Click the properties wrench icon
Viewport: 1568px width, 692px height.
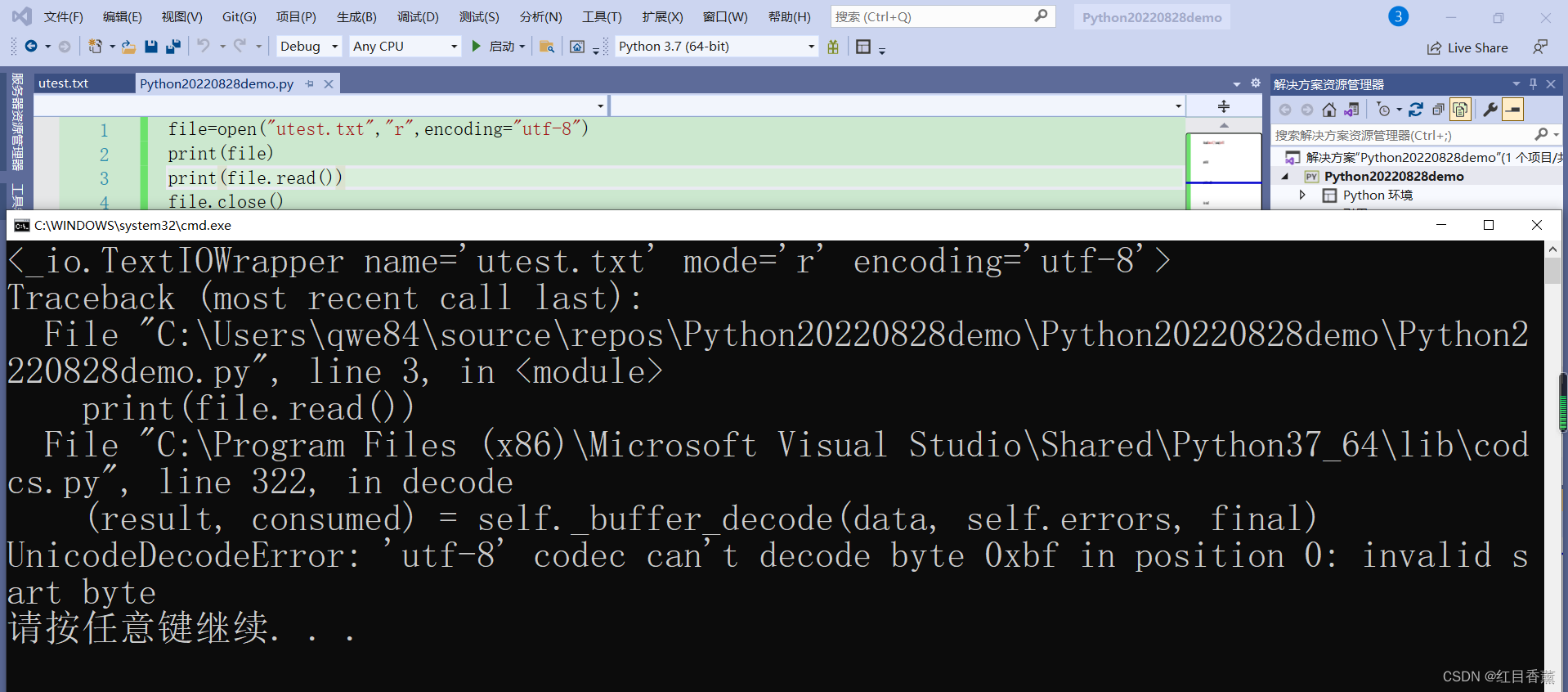point(1490,110)
